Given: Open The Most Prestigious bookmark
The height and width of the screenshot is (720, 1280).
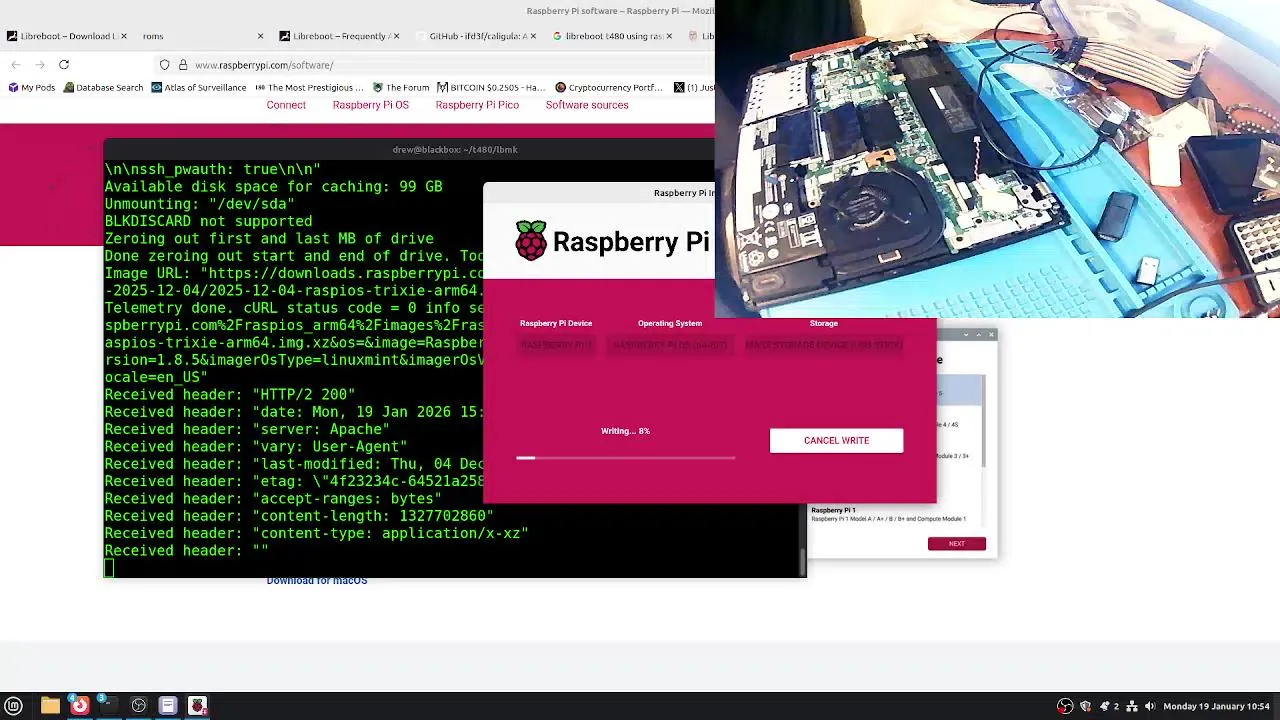Looking at the screenshot, I should click(x=309, y=87).
